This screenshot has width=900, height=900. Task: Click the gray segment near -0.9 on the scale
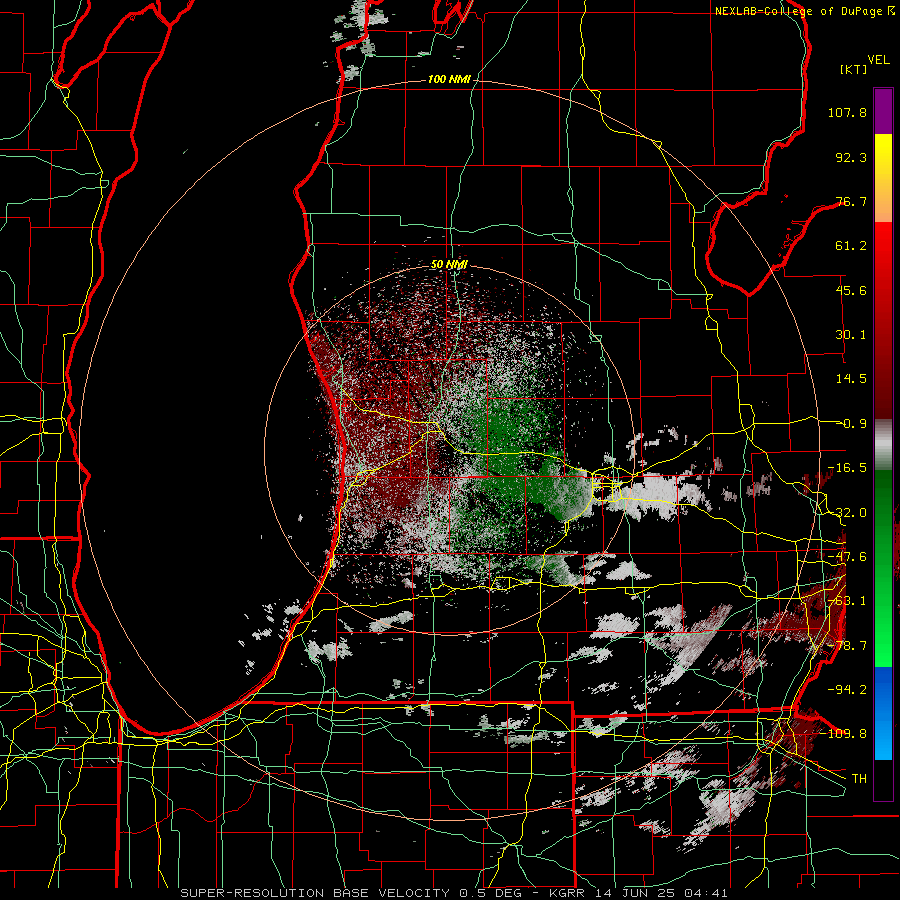coord(883,444)
